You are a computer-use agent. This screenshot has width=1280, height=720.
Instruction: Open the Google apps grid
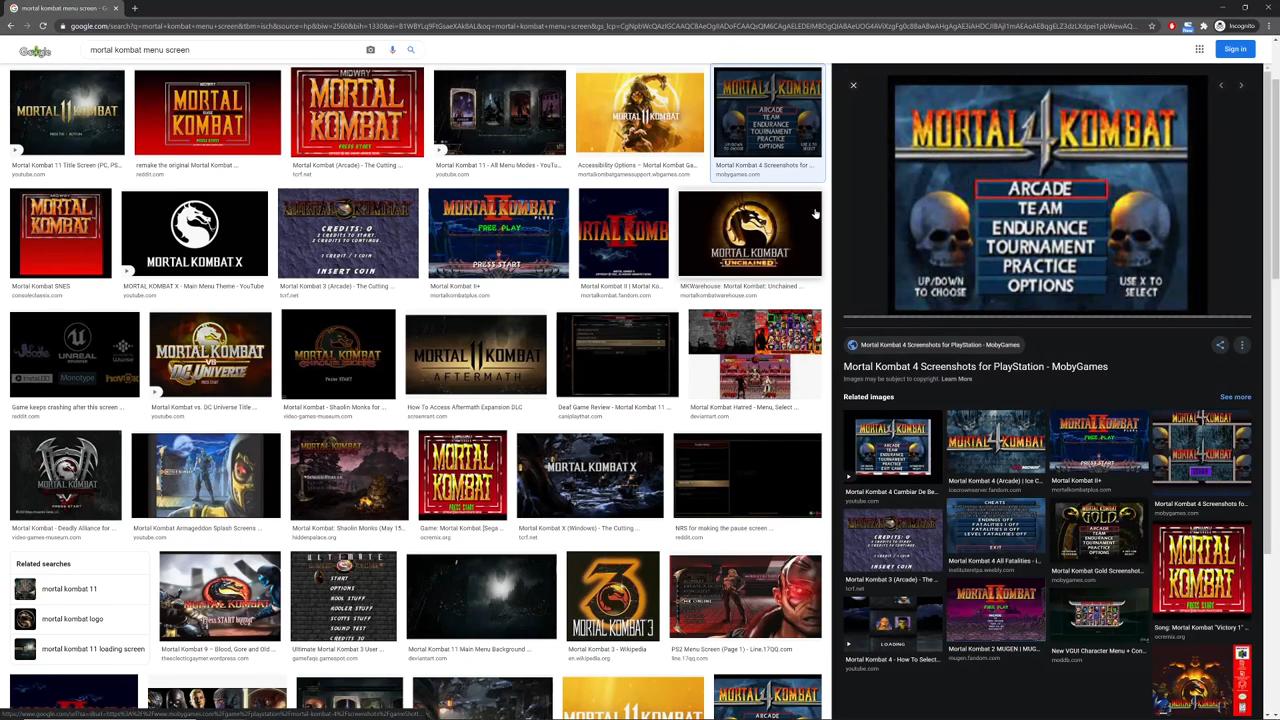click(1199, 49)
